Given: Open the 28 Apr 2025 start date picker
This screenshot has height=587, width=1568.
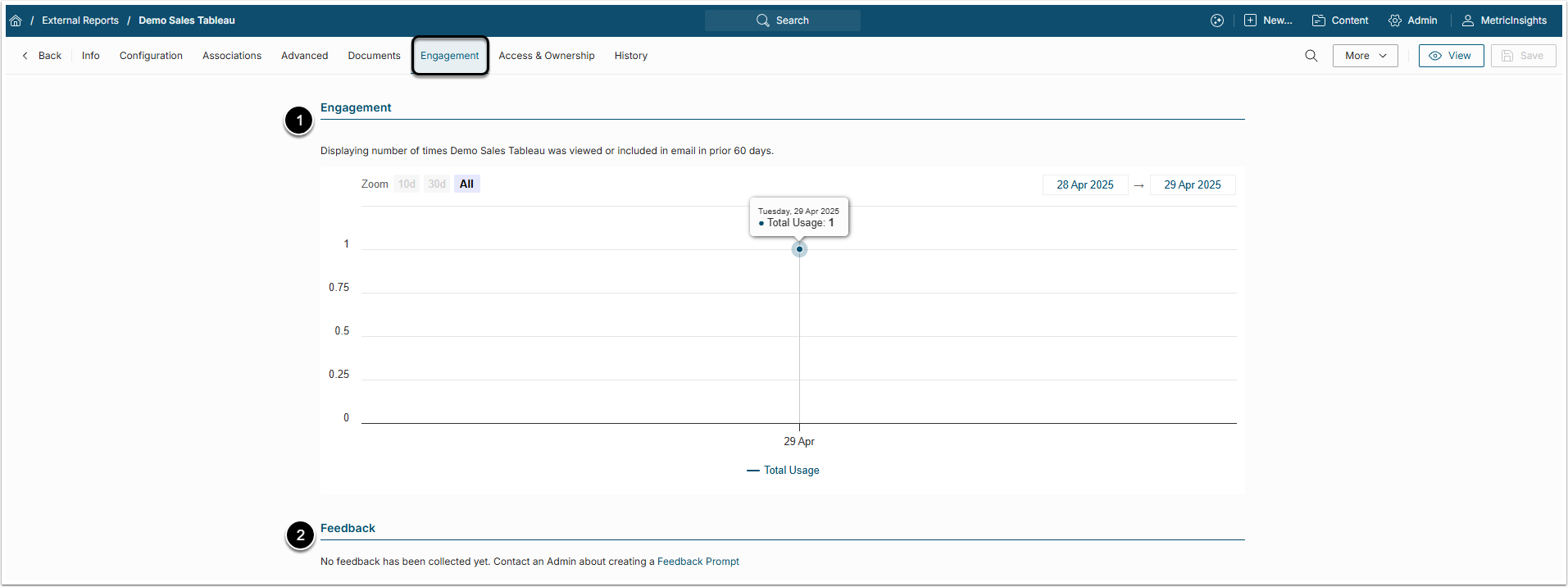Looking at the screenshot, I should [1084, 185].
